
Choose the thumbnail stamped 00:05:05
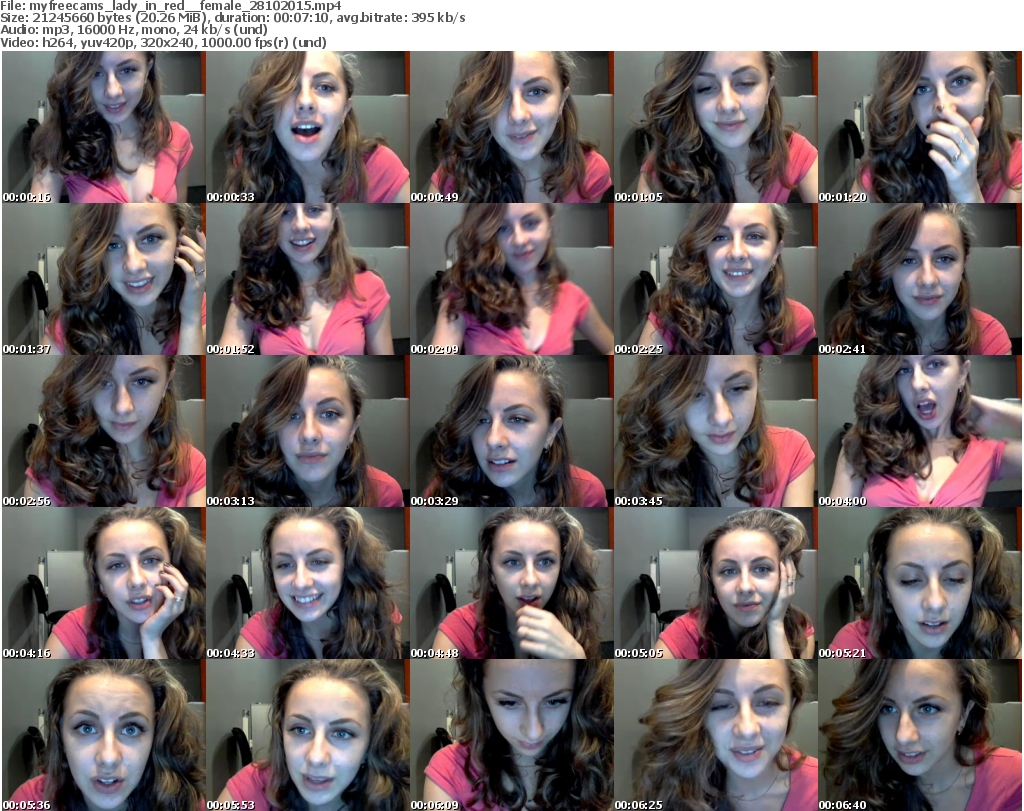pyautogui.click(x=716, y=583)
